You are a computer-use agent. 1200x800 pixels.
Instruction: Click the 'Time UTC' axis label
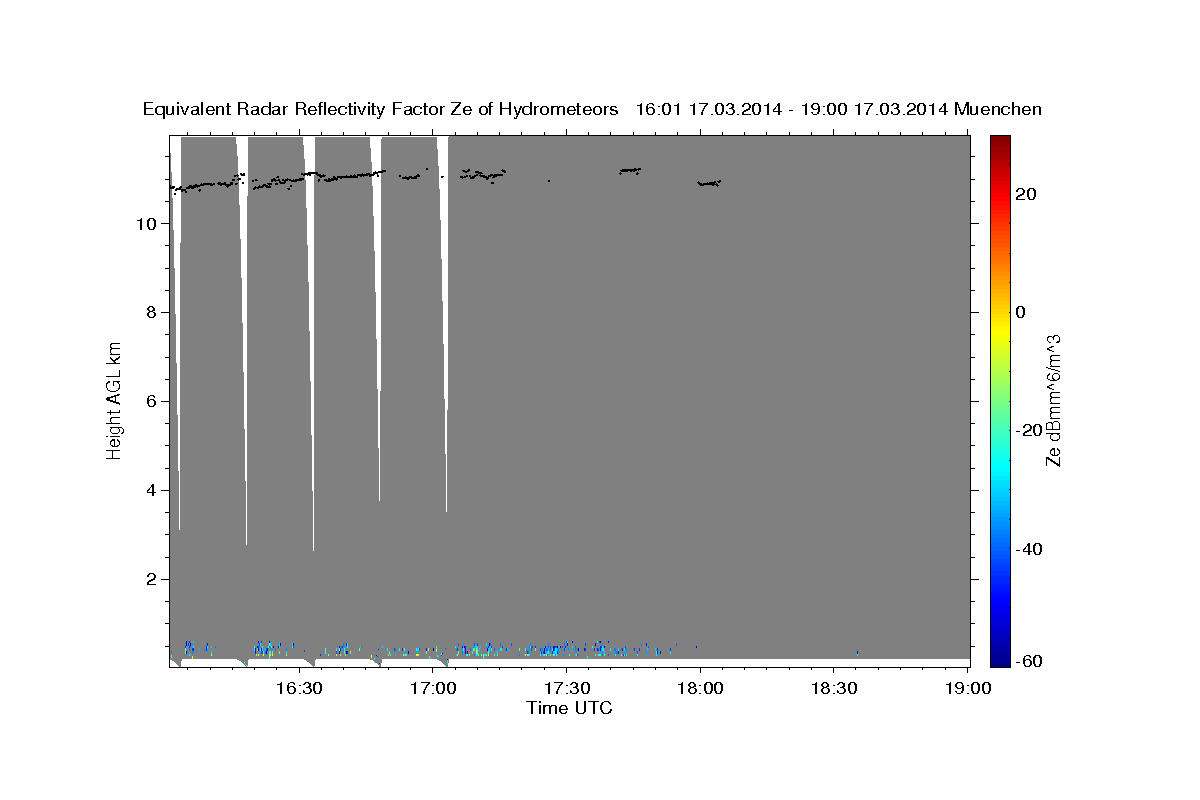click(569, 708)
